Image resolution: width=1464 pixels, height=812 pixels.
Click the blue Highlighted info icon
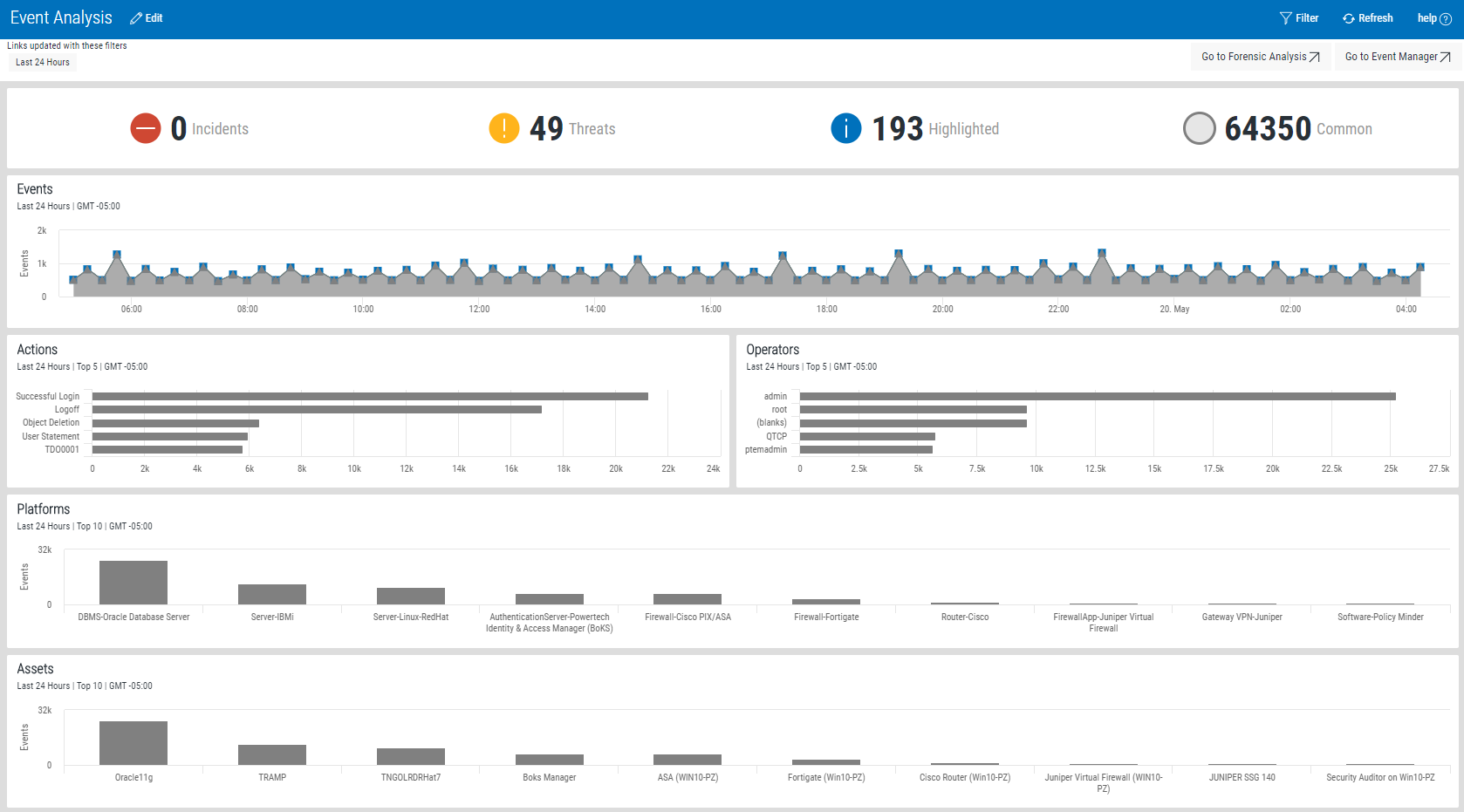pyautogui.click(x=845, y=128)
